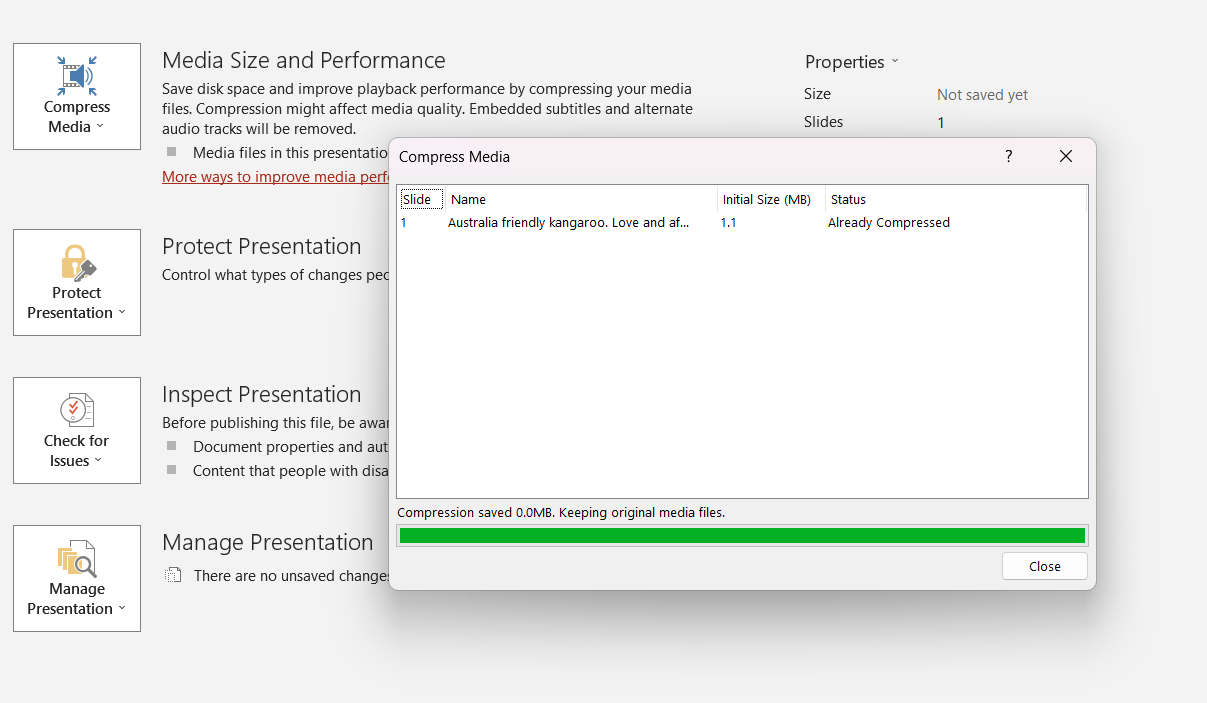
Task: Close the Compress Media dialog with X
Action: point(1066,156)
